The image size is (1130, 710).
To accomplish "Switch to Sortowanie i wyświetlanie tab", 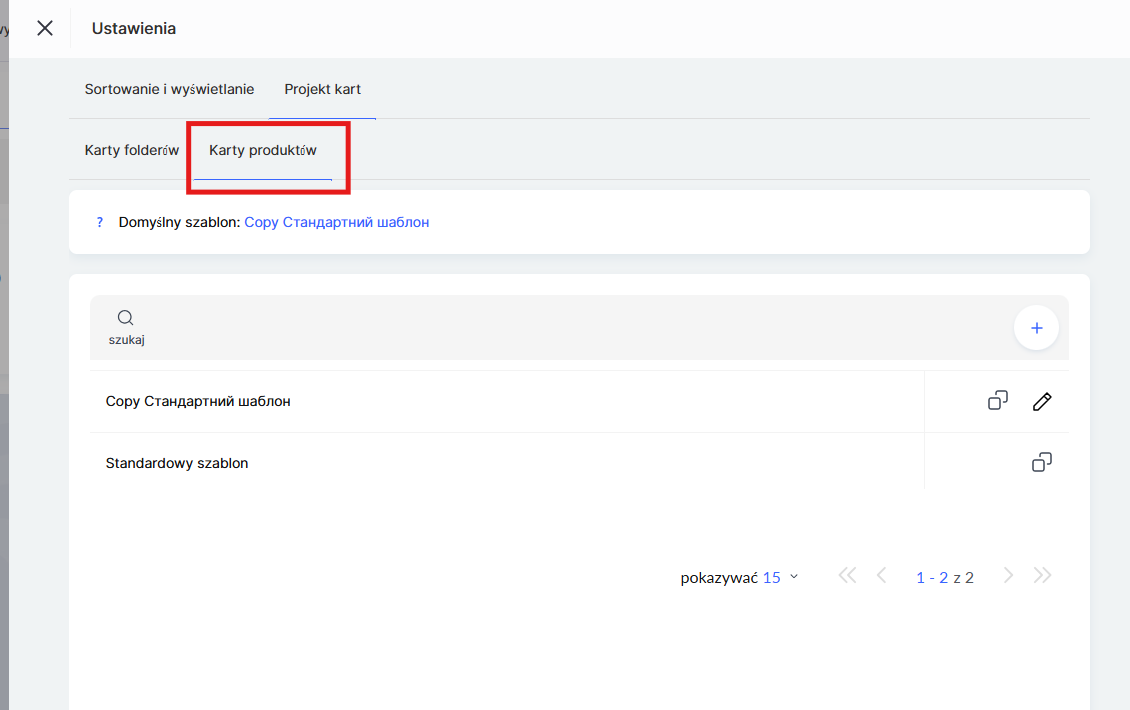I will (x=169, y=89).
